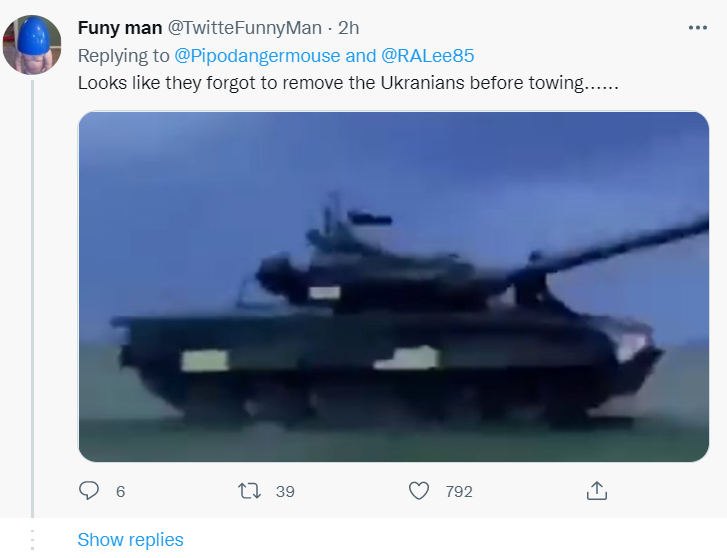This screenshot has width=727, height=558.
Task: Open the three-dot more options menu
Action: pyautogui.click(x=697, y=27)
